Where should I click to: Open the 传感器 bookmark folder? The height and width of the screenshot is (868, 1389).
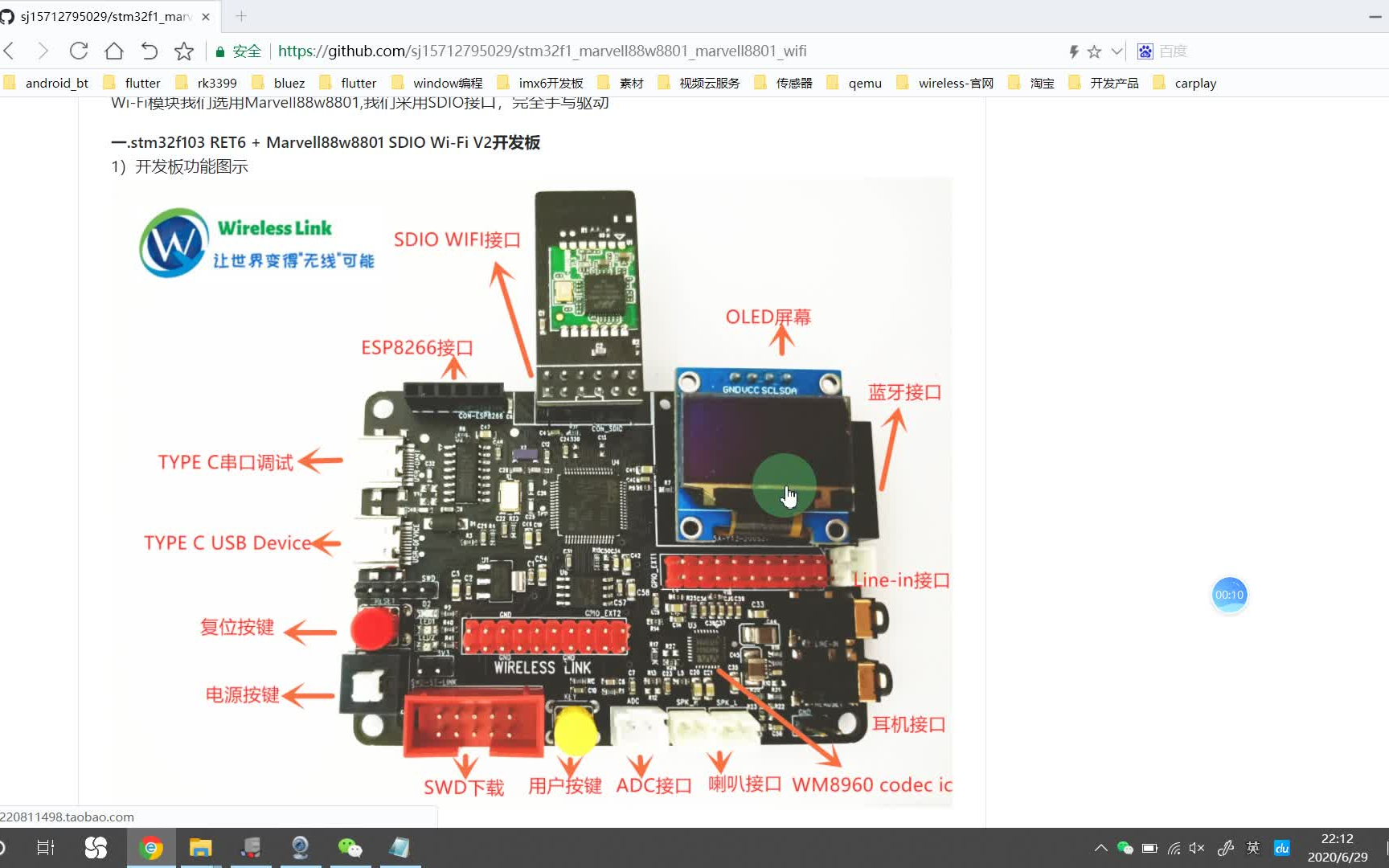(x=783, y=83)
